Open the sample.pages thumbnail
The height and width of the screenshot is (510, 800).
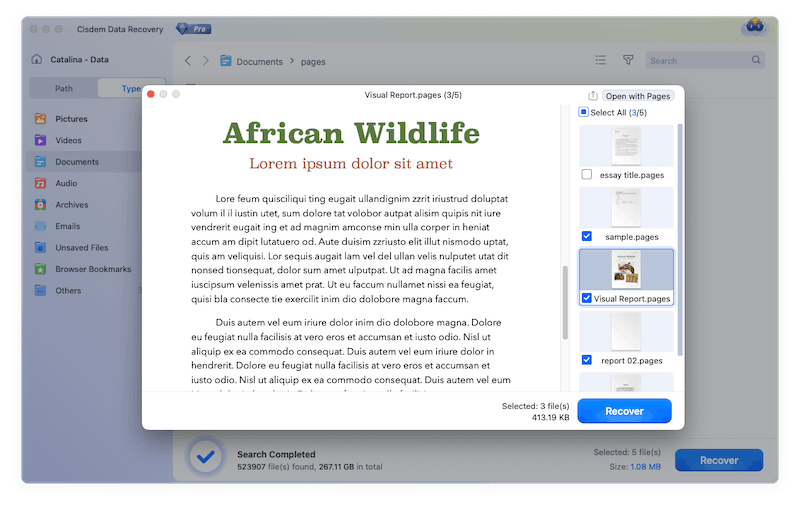pos(626,208)
